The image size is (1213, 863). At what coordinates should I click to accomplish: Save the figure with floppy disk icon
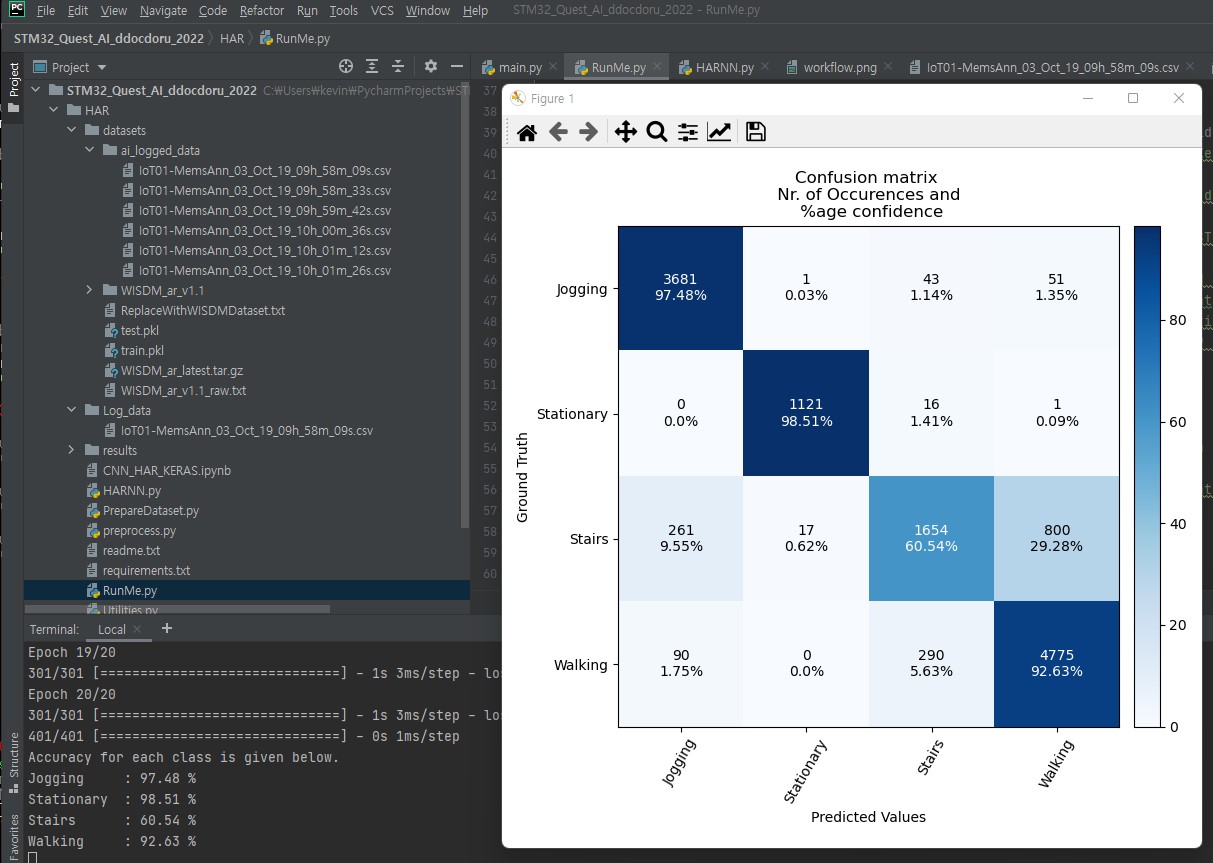coord(756,132)
